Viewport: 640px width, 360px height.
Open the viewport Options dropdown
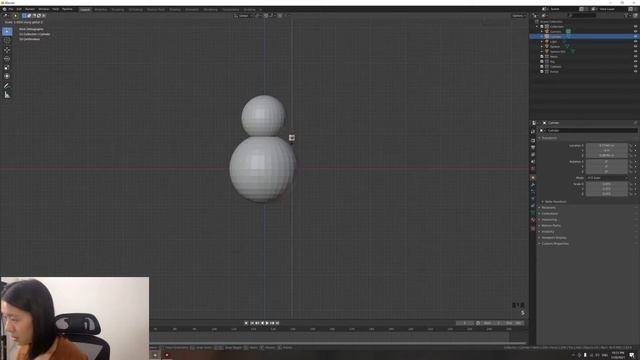point(518,16)
